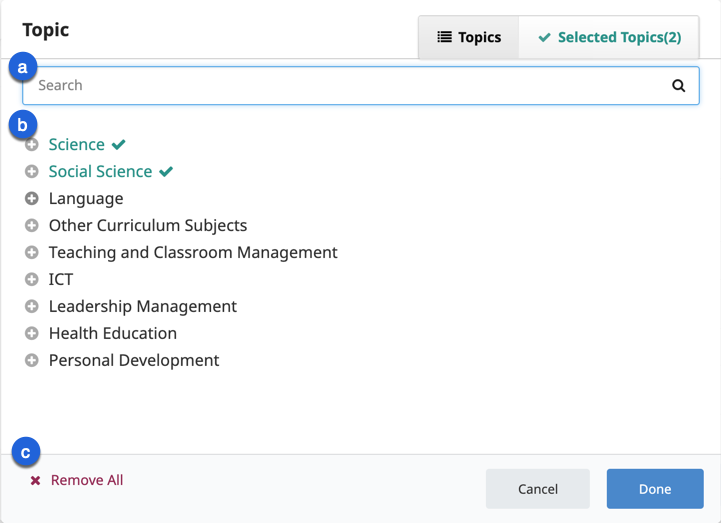Switch to the Topics tab
This screenshot has width=721, height=524.
(469, 38)
